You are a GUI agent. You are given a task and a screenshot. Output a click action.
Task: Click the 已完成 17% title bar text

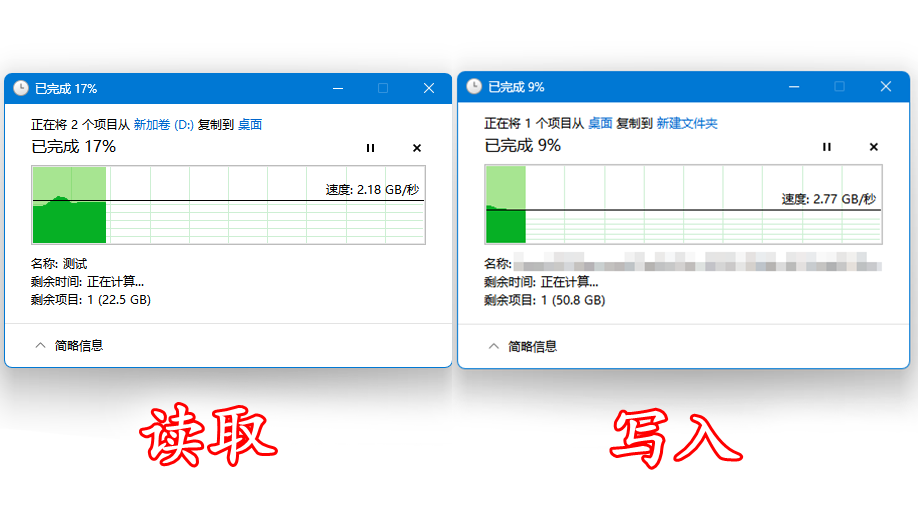[x=66, y=89]
